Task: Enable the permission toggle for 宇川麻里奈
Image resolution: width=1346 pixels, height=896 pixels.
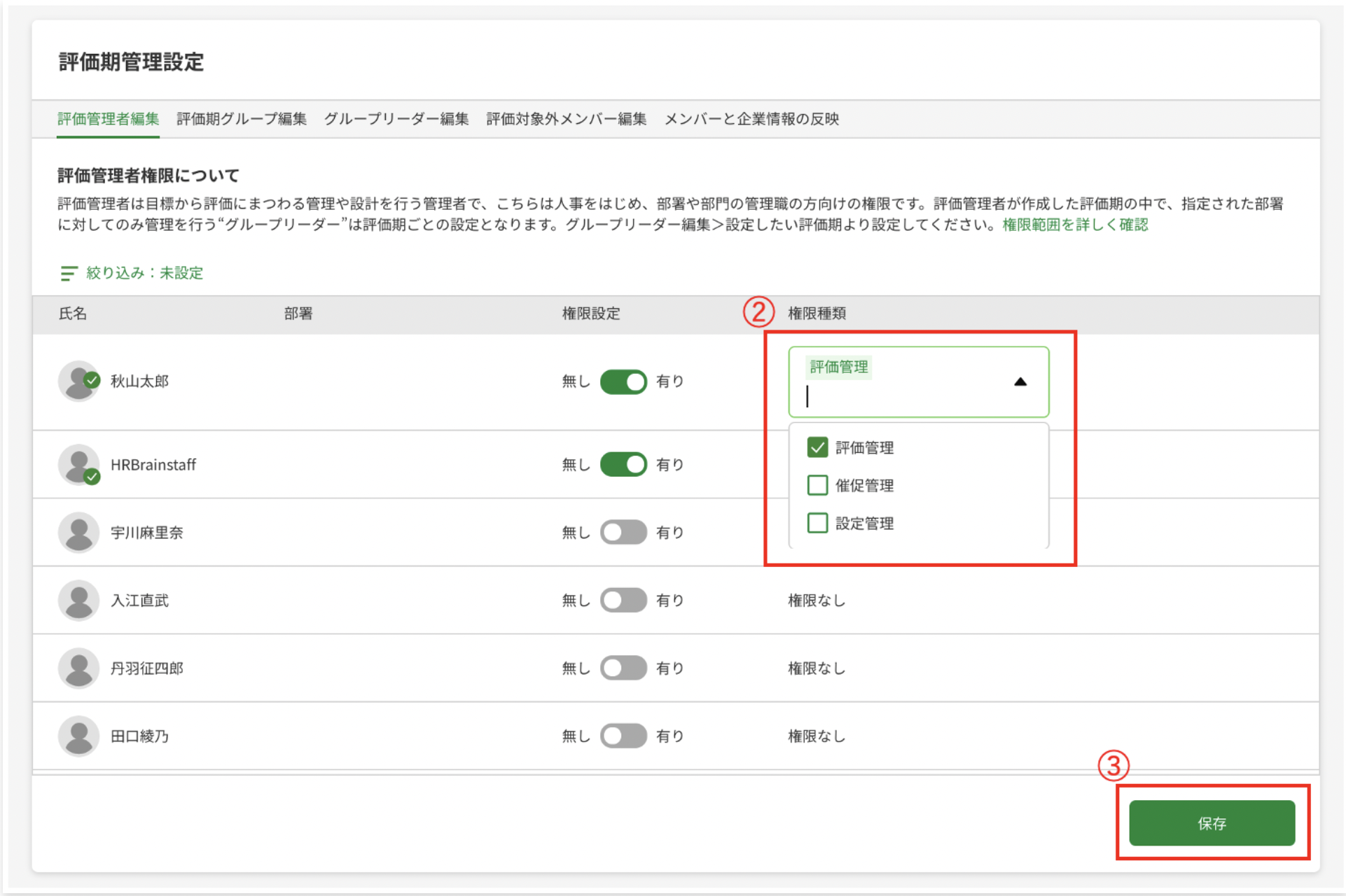Action: [x=623, y=533]
